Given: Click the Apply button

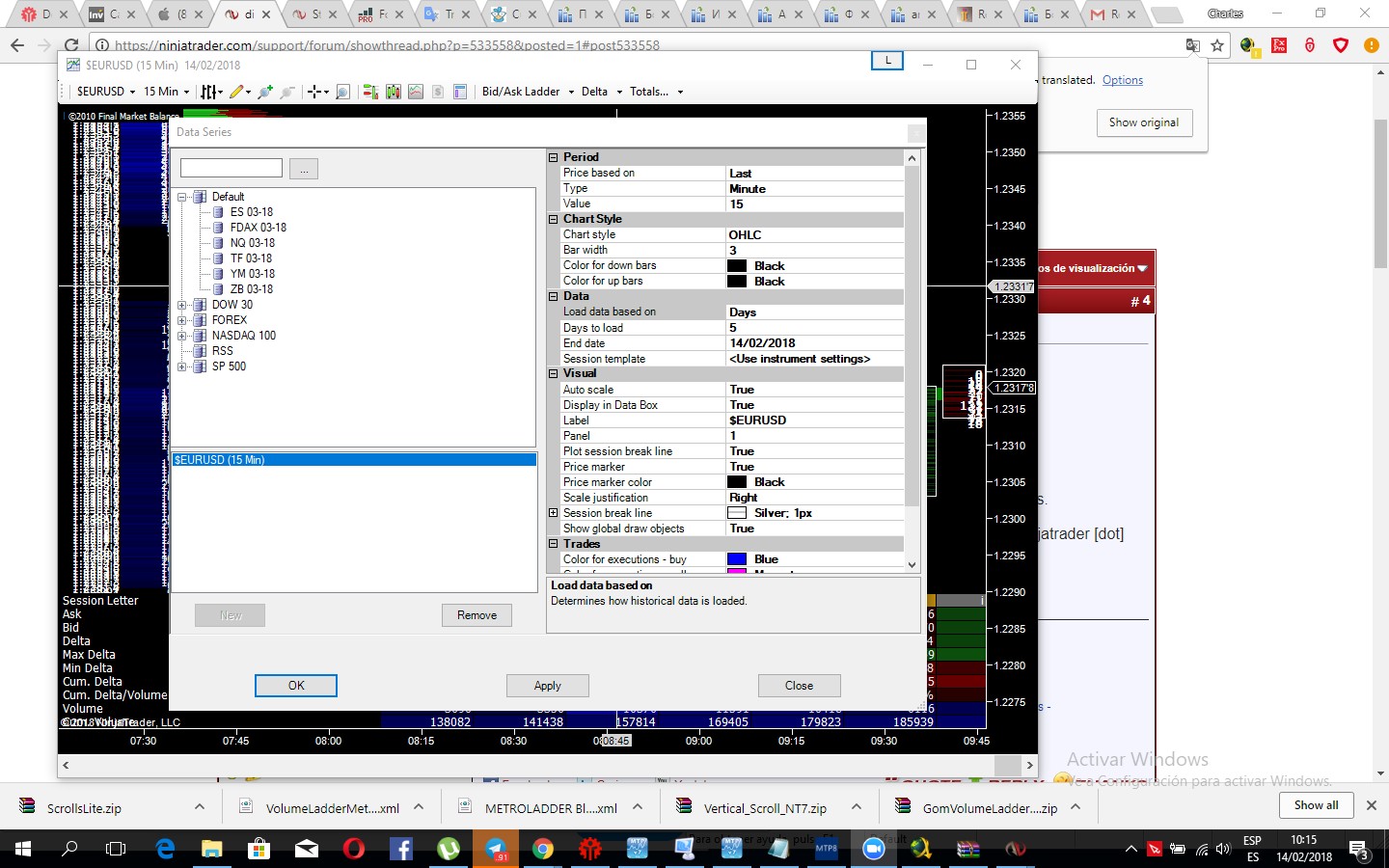Looking at the screenshot, I should coord(548,686).
